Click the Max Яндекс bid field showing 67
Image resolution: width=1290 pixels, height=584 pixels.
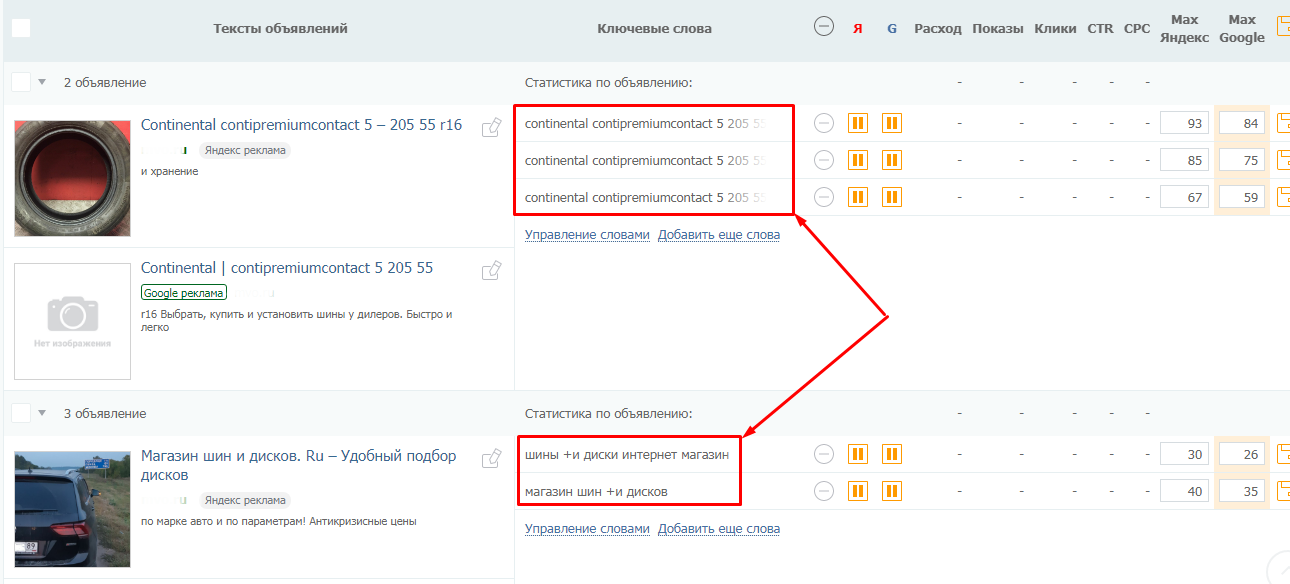coord(1184,197)
